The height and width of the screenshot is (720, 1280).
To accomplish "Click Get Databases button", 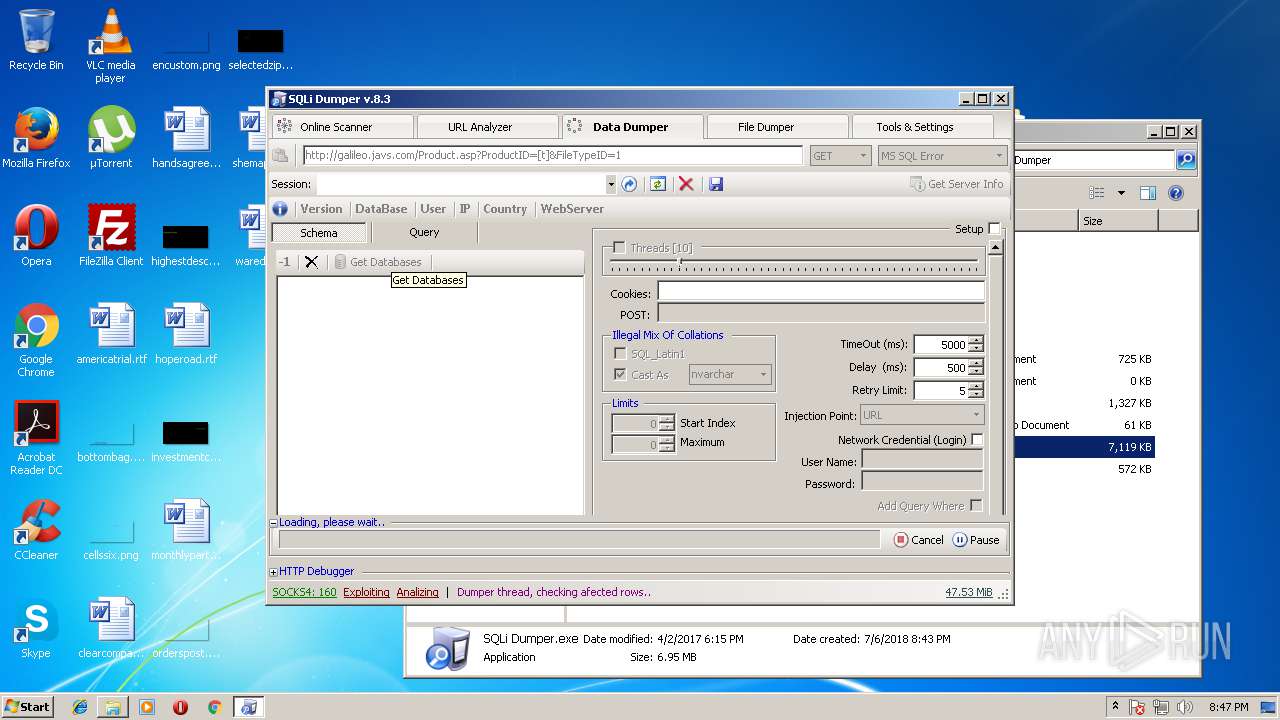I will 379,262.
